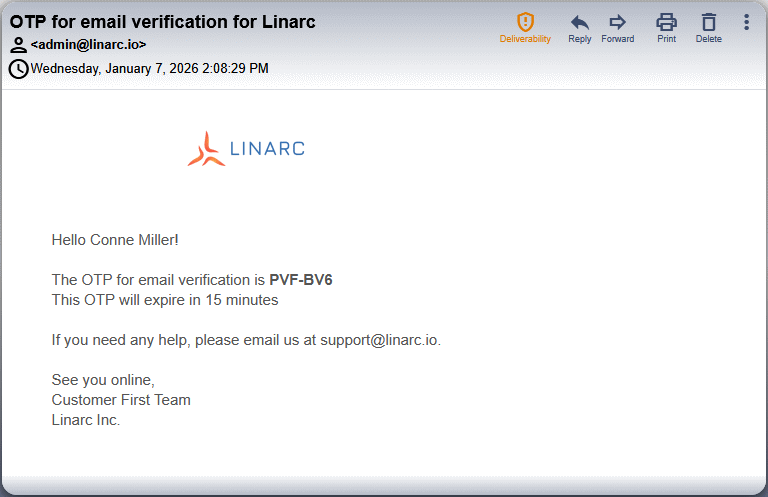Viewport: 768px width, 497px height.
Task: Click 'The OTP for email verification is' text
Action: click(x=159, y=280)
